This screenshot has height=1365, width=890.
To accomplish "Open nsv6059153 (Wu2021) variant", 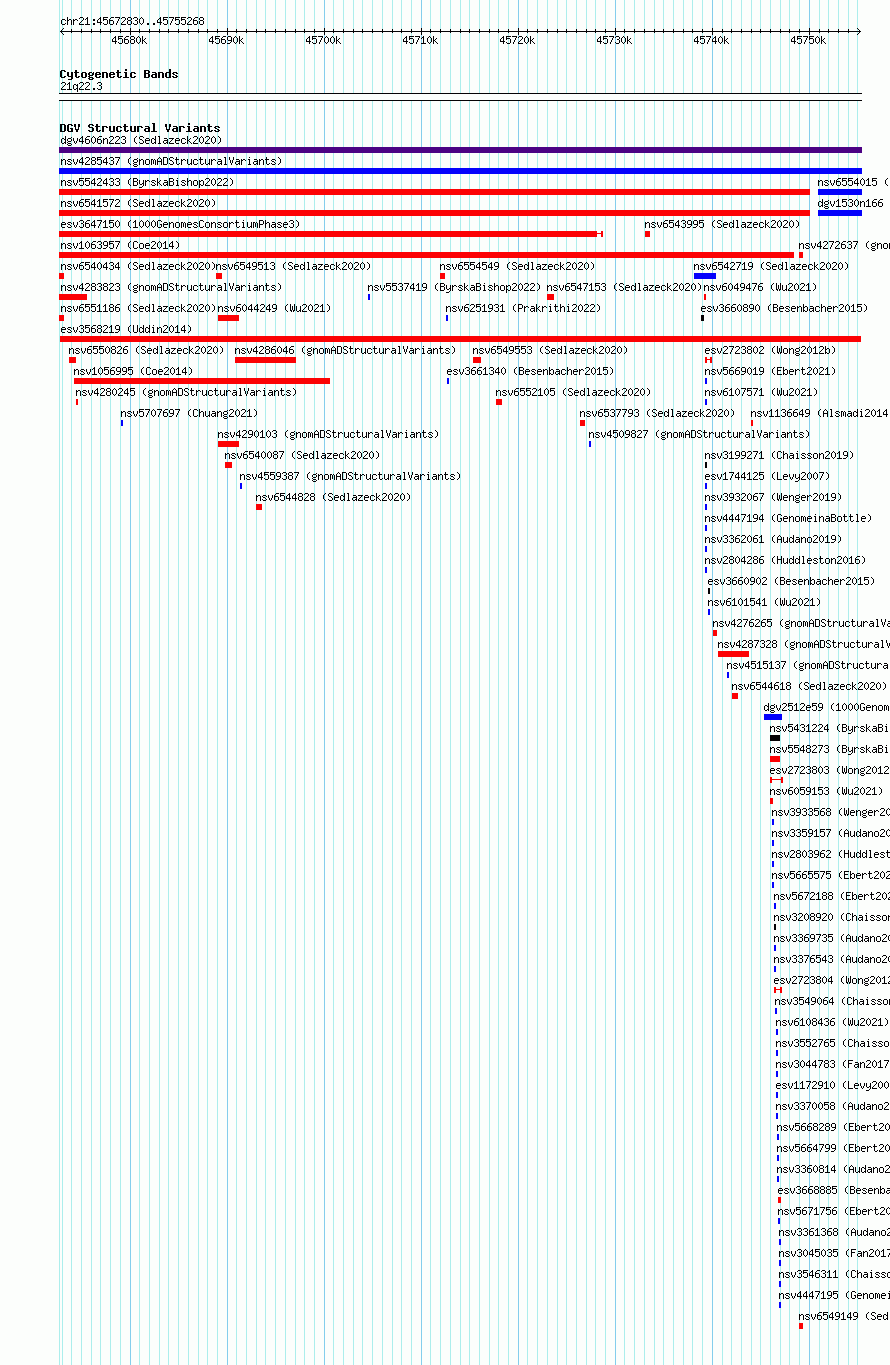I will 826,792.
